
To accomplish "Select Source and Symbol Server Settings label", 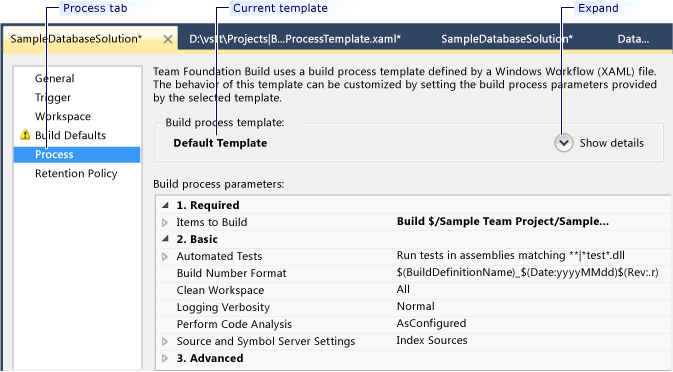I will tap(266, 342).
